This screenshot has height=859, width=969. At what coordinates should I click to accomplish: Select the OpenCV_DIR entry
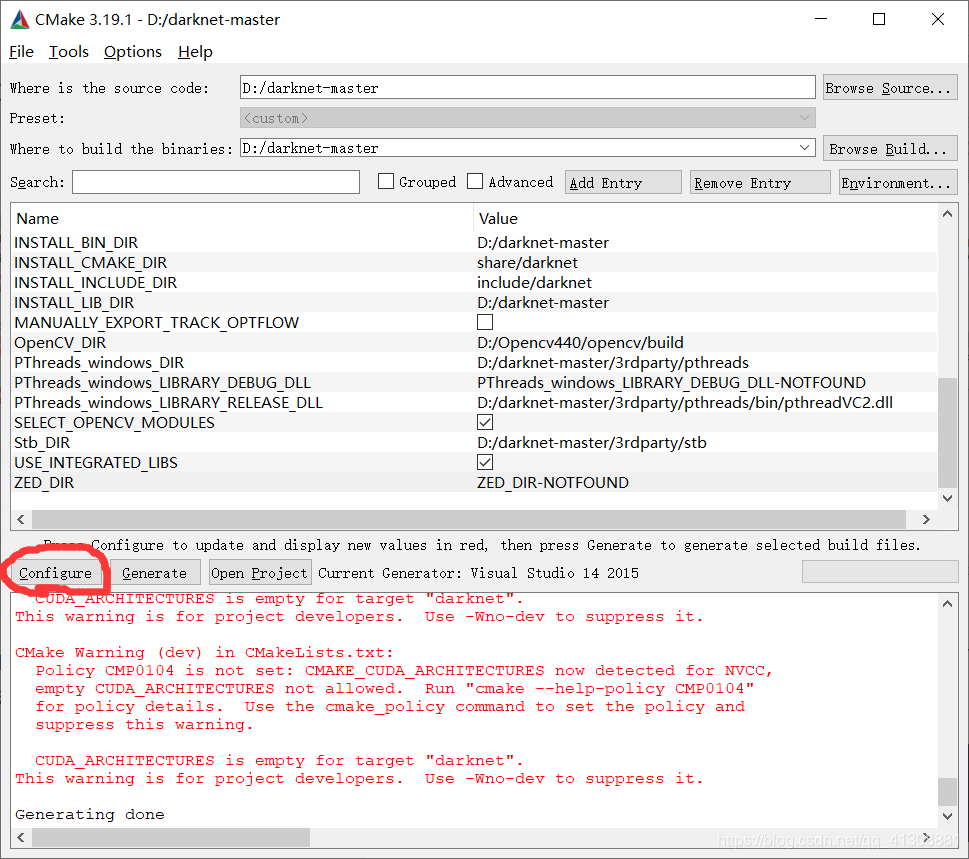(x=60, y=342)
